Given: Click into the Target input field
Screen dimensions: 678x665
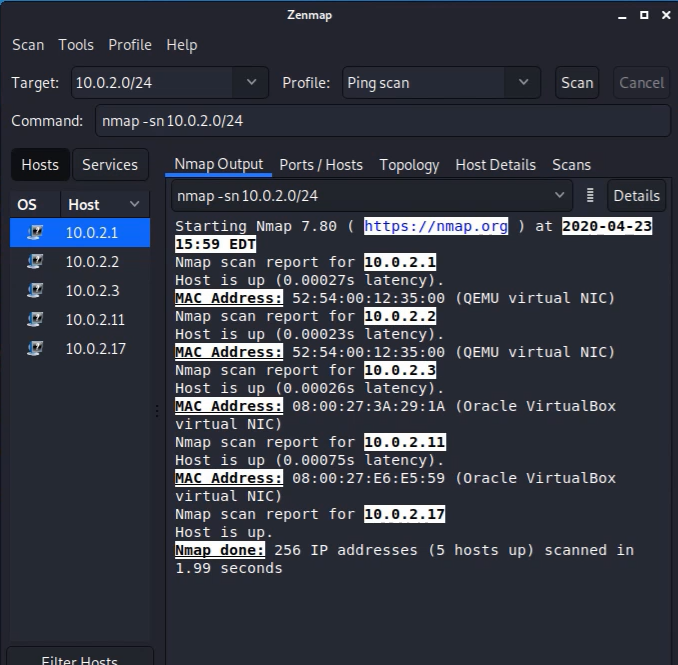Looking at the screenshot, I should pos(152,83).
